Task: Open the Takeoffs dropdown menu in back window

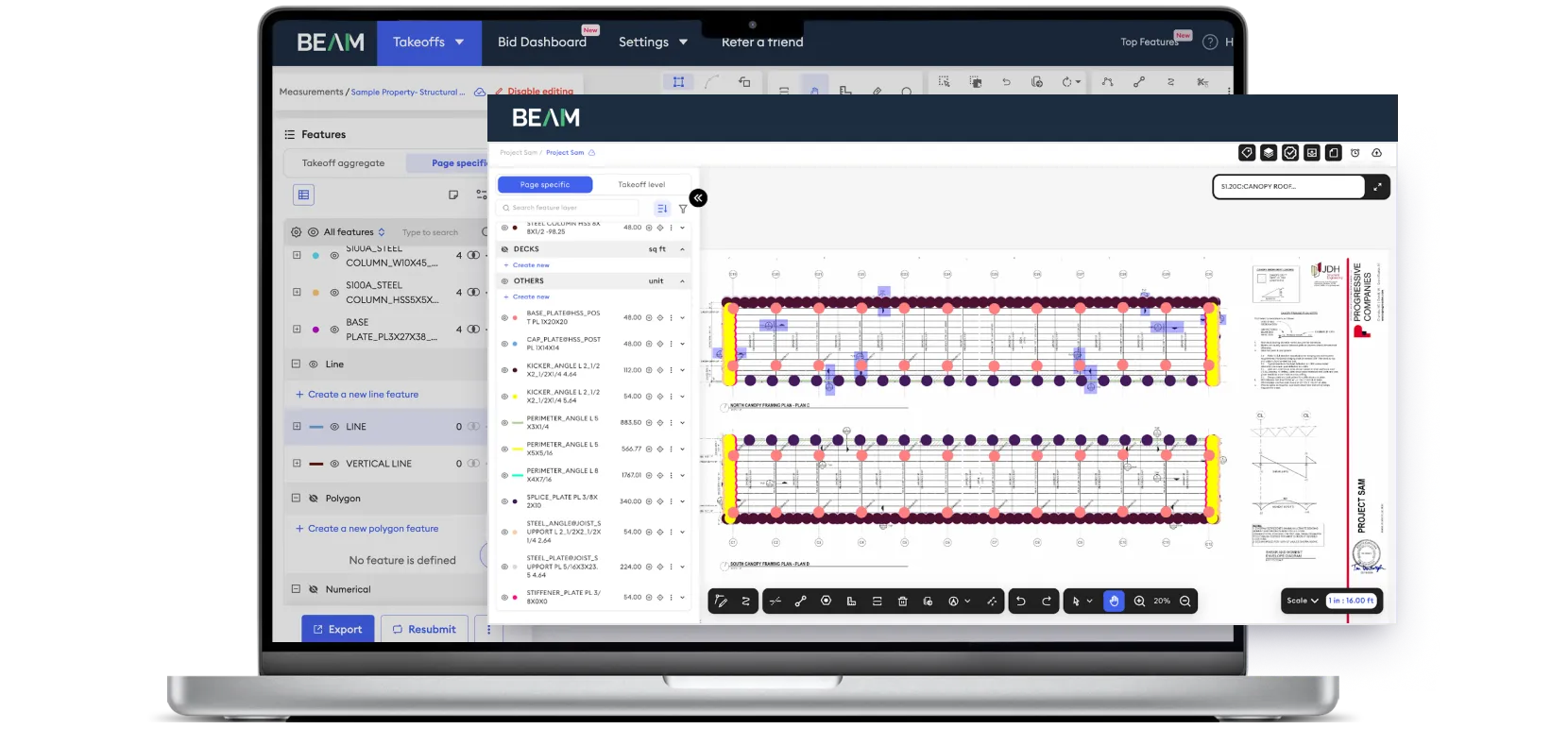Action: pos(429,42)
